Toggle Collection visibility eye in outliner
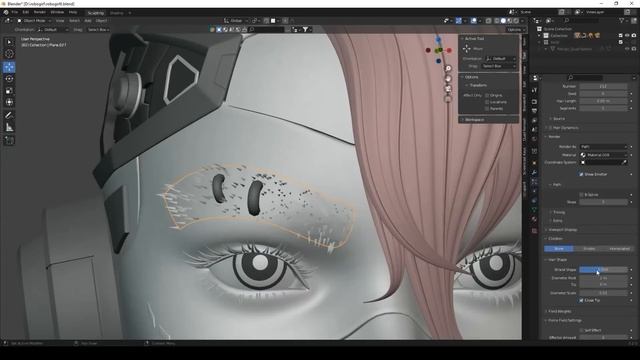This screenshot has width=640, height=360. tap(627, 36)
